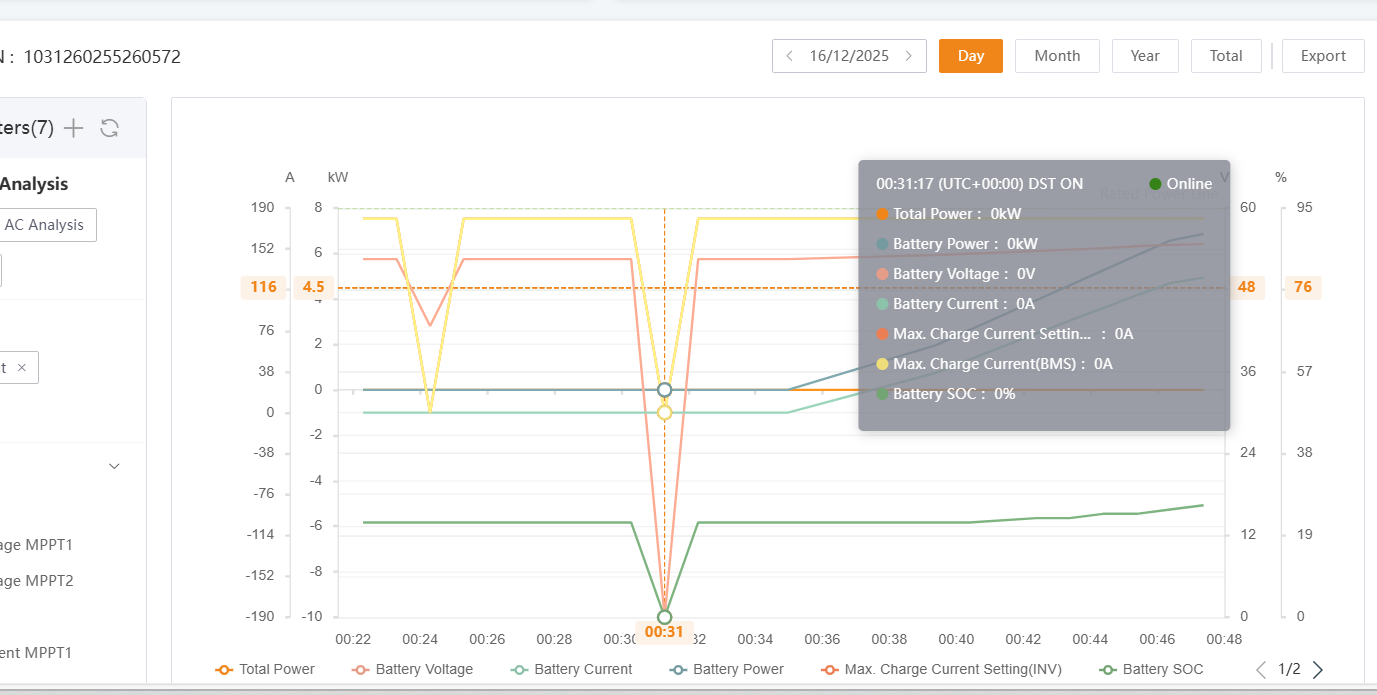Expand the collapsed section chevron in sidebar
This screenshot has width=1377, height=695.
(114, 466)
